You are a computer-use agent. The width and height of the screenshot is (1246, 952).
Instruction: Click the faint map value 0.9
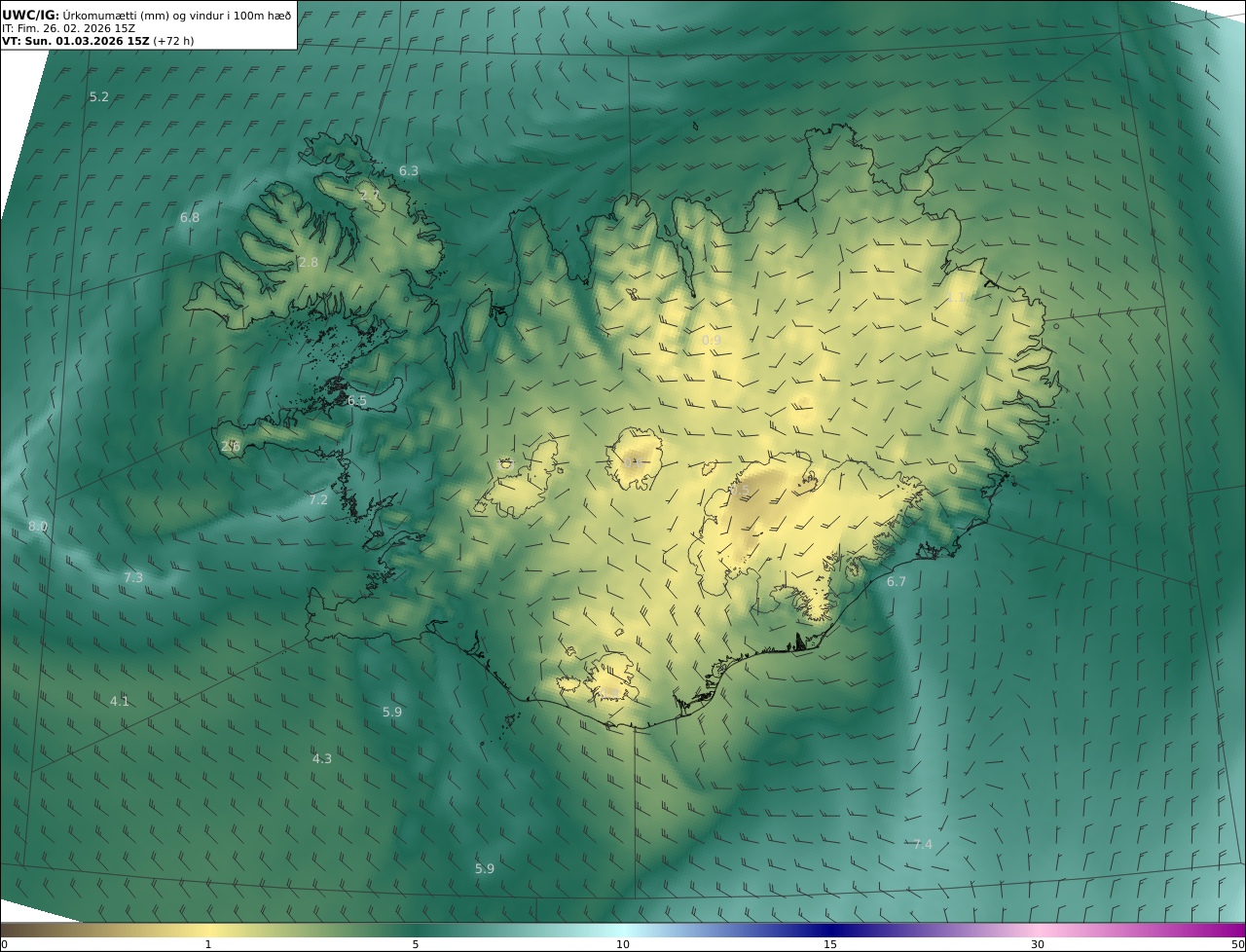712,340
